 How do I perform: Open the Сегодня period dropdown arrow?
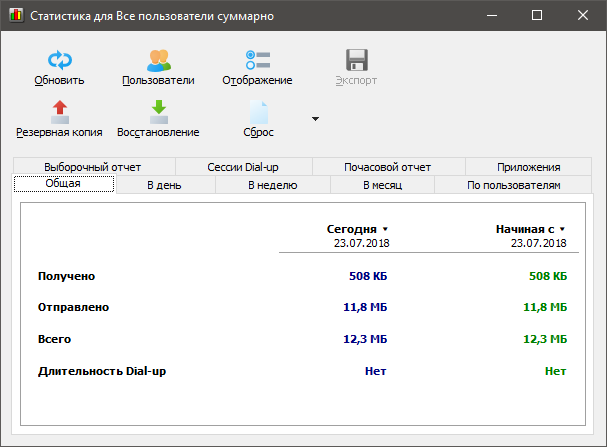[x=385, y=229]
